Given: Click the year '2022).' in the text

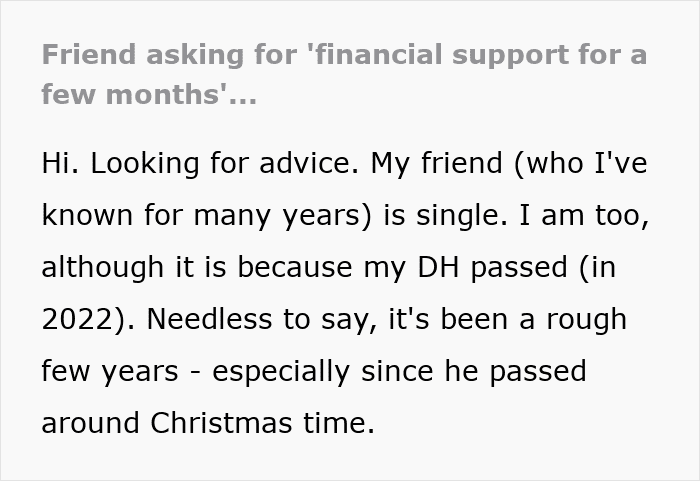Looking at the screenshot, I should tap(90, 319).
